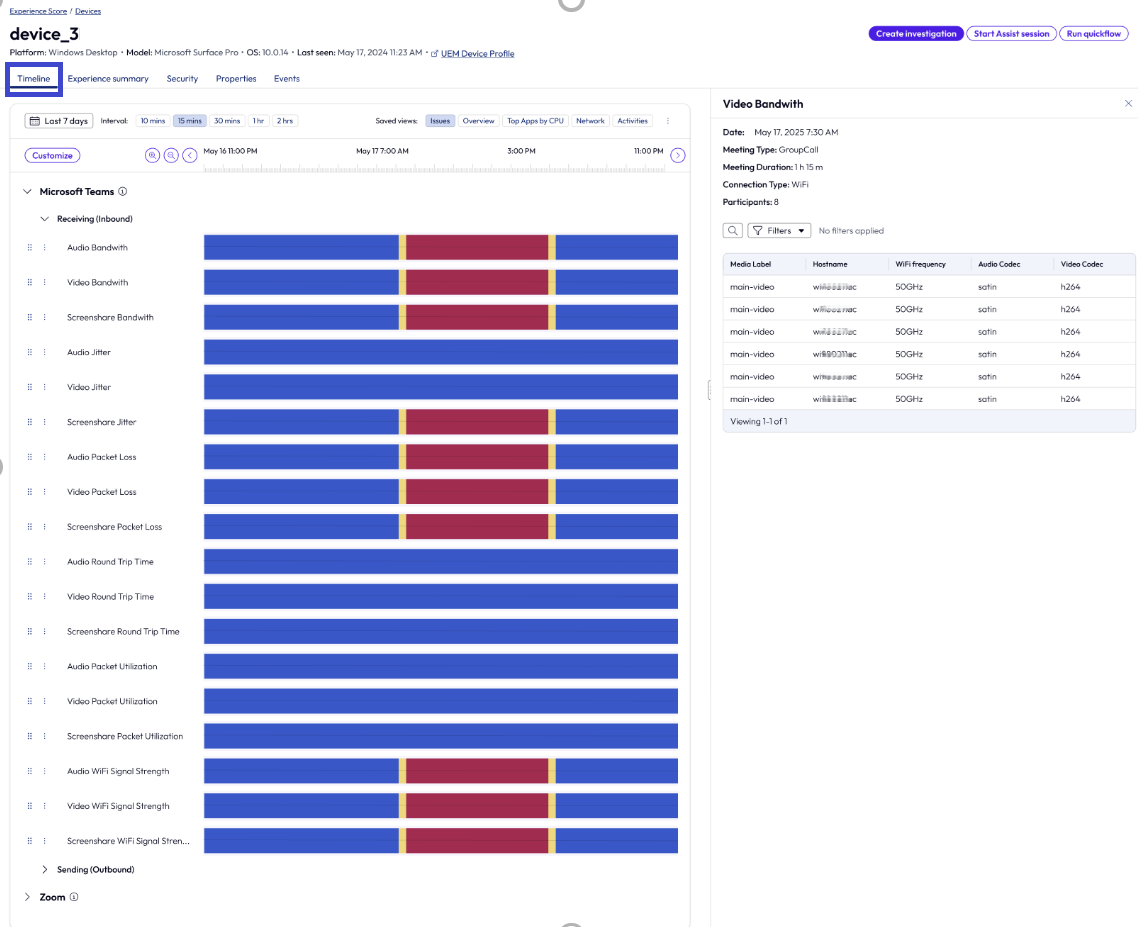Open saved views more options menu
Viewport: 1138px width, 927px height.
click(x=668, y=121)
